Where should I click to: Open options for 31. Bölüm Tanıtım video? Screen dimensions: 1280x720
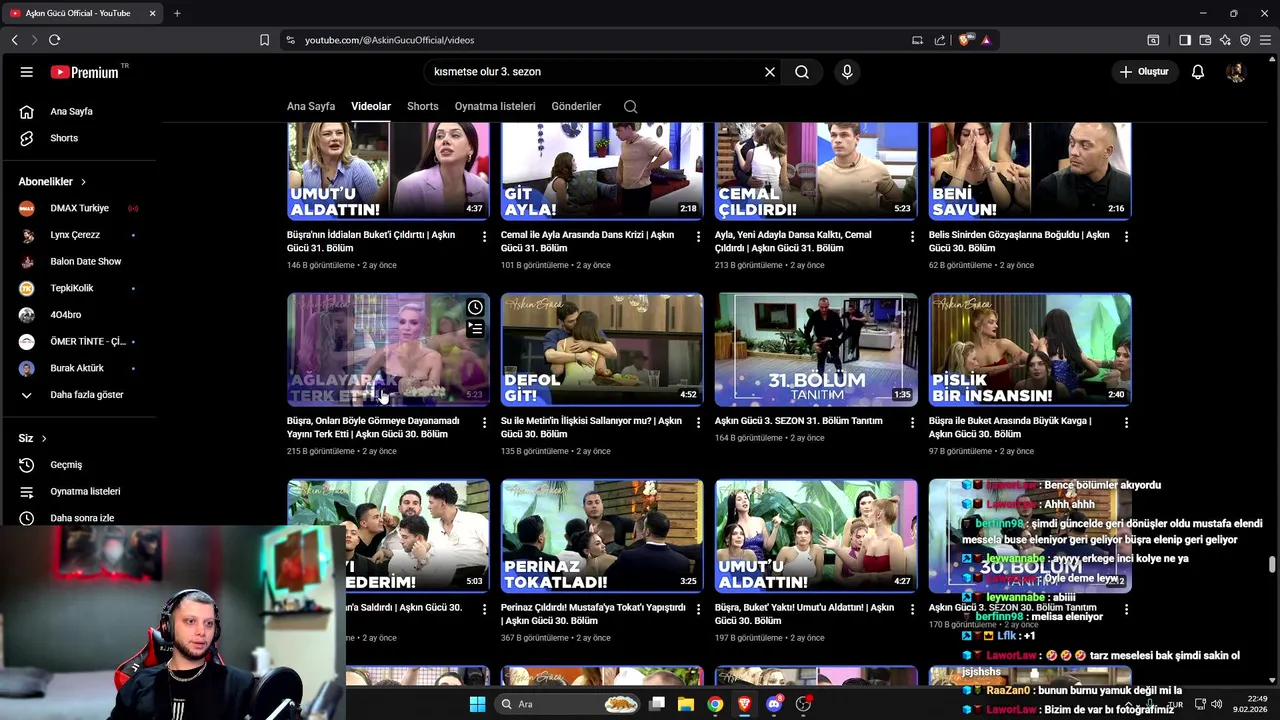pyautogui.click(x=912, y=423)
